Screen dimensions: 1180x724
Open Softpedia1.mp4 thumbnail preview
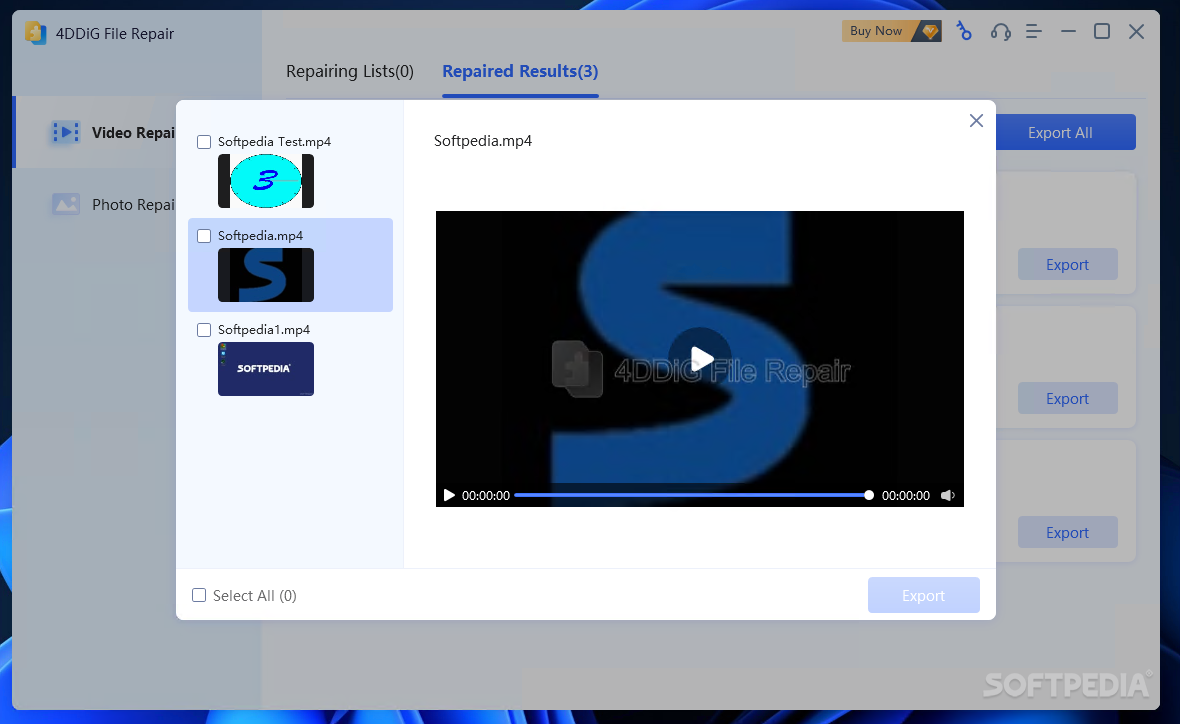click(266, 369)
